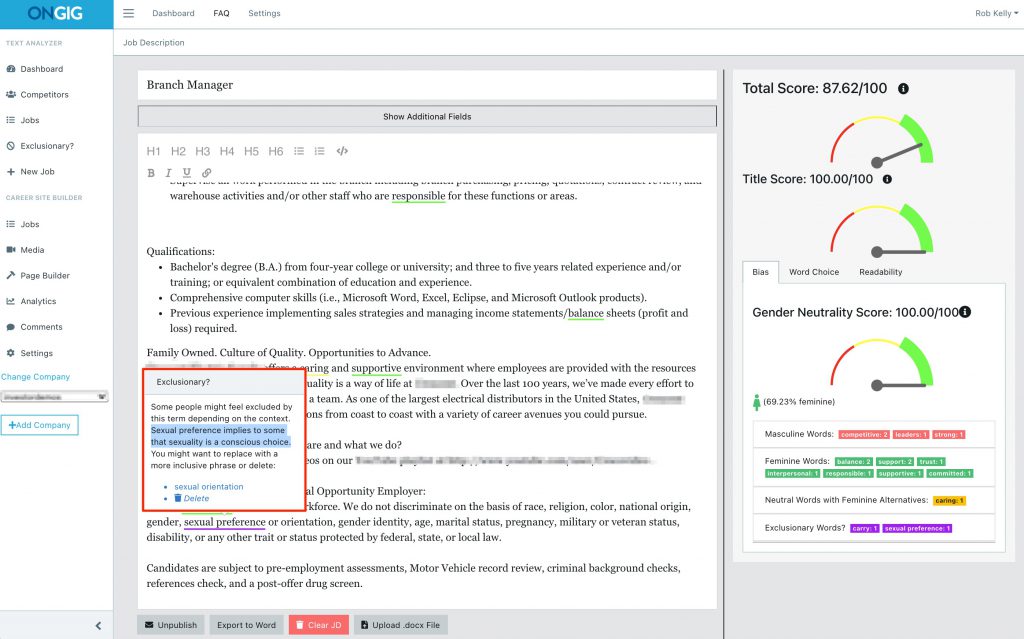This screenshot has height=639, width=1024.
Task: Apply H2 heading format
Action: click(178, 152)
